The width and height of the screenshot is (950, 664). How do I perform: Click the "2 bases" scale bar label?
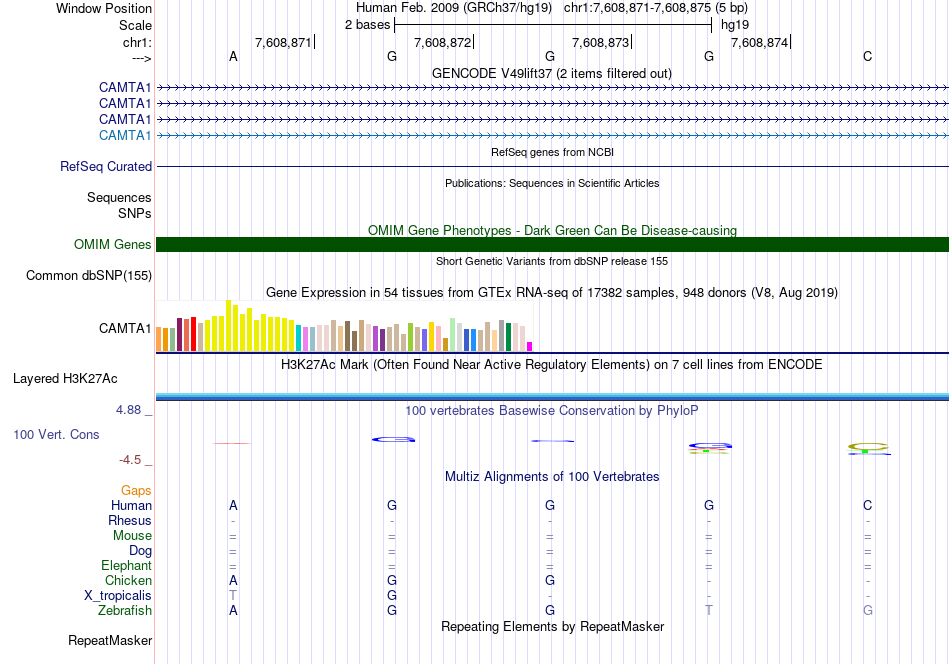(367, 25)
